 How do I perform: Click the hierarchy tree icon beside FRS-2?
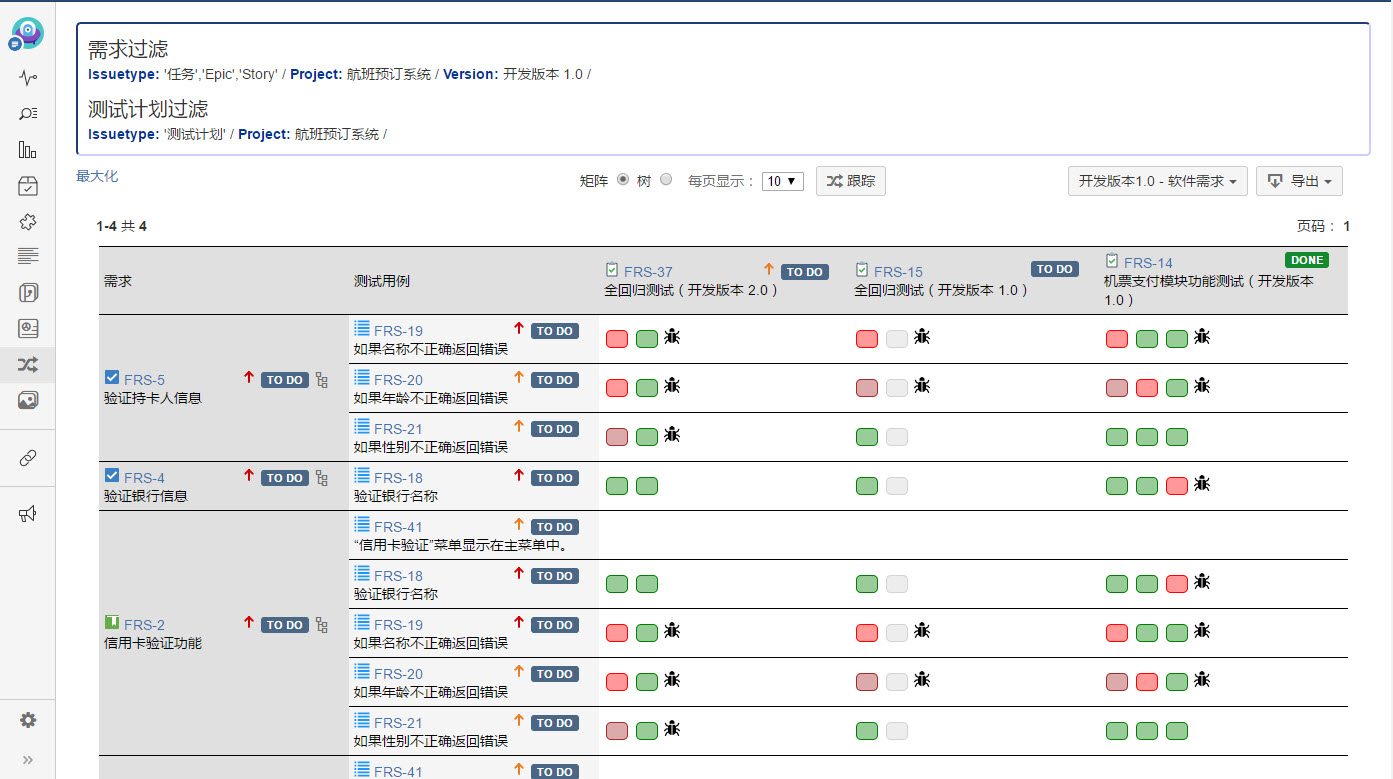coord(321,625)
